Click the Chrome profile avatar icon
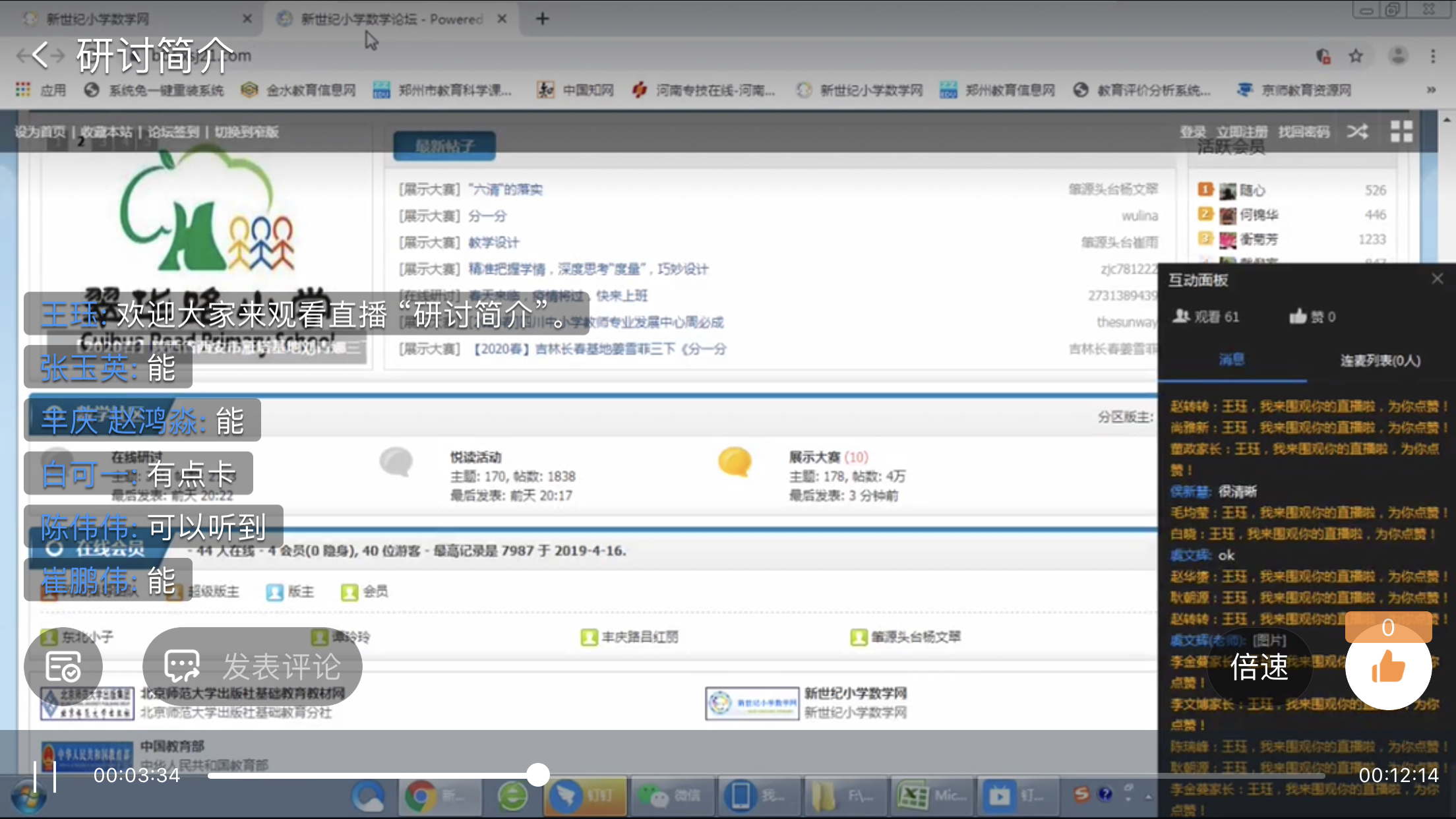The height and width of the screenshot is (819, 1456). [x=1398, y=56]
